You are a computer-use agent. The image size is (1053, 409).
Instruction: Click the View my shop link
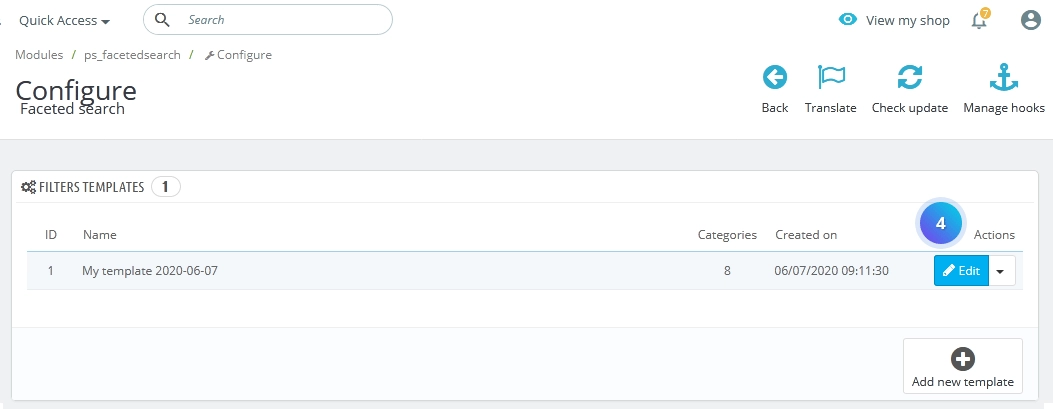tap(907, 21)
